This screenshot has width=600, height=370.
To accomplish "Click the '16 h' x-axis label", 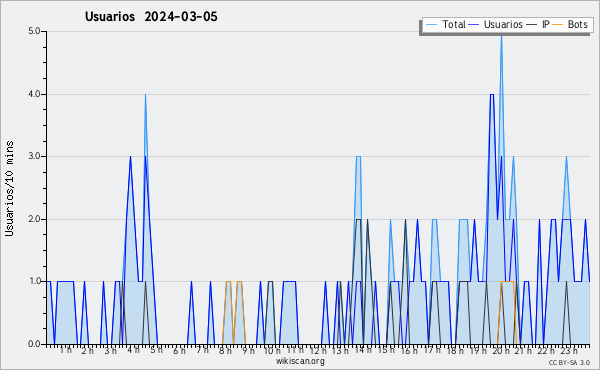I will (409, 351).
